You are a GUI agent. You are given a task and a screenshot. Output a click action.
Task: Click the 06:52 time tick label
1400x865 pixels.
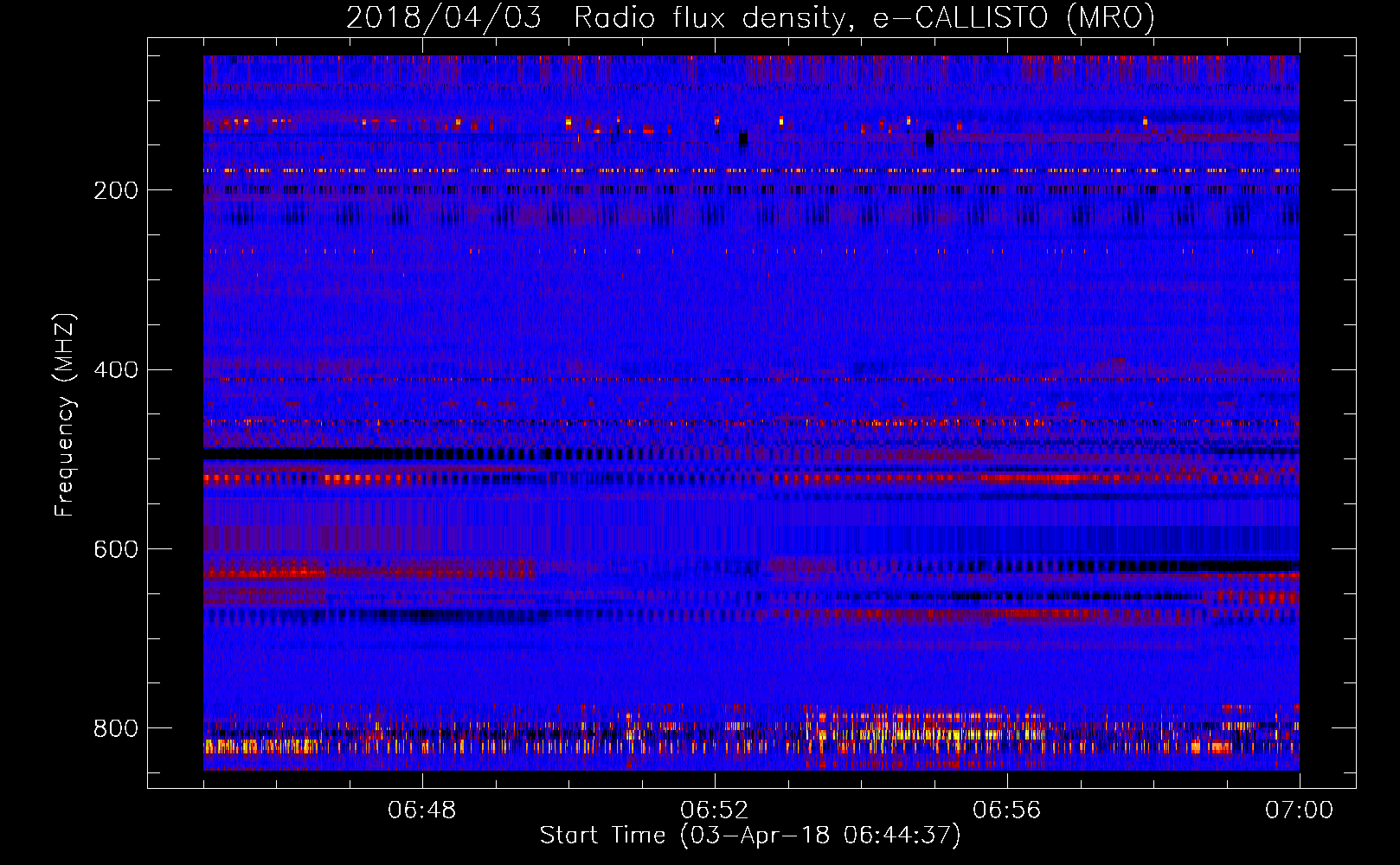tap(715, 811)
